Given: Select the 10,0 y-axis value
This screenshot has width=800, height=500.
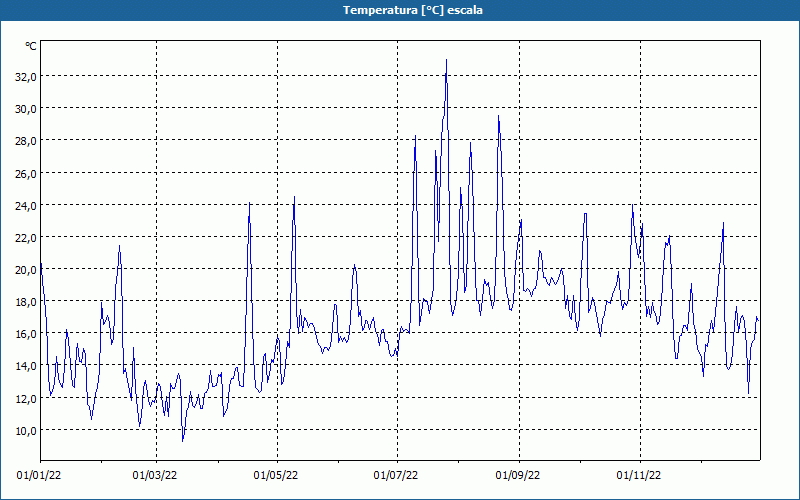Looking at the screenshot, I should [26, 430].
